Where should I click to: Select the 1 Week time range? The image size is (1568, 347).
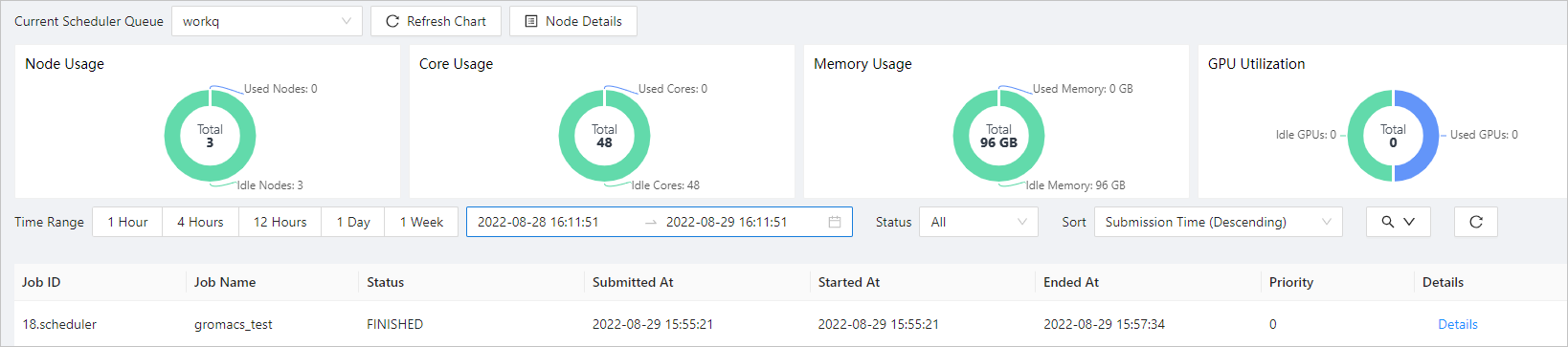421,222
